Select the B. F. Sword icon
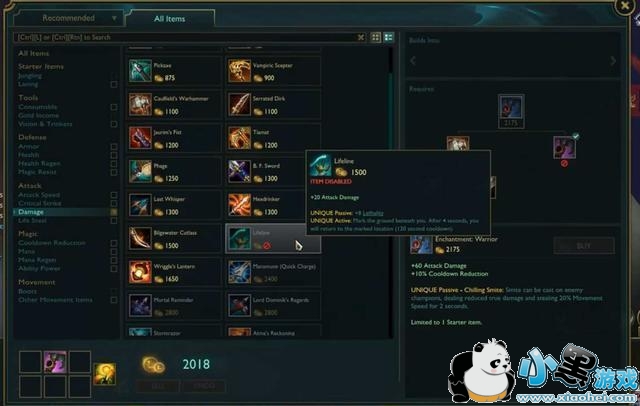The height and width of the screenshot is (406, 640). (x=239, y=171)
